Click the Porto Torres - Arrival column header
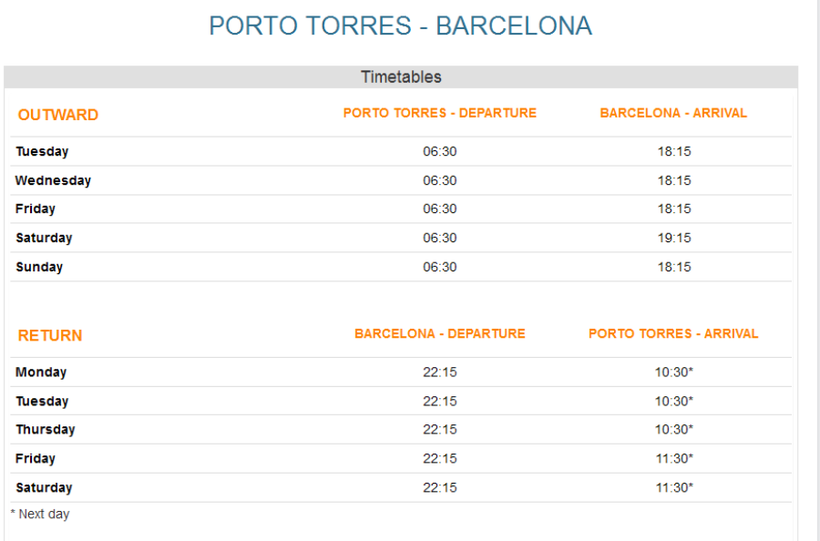The height and width of the screenshot is (541, 820). tap(673, 334)
